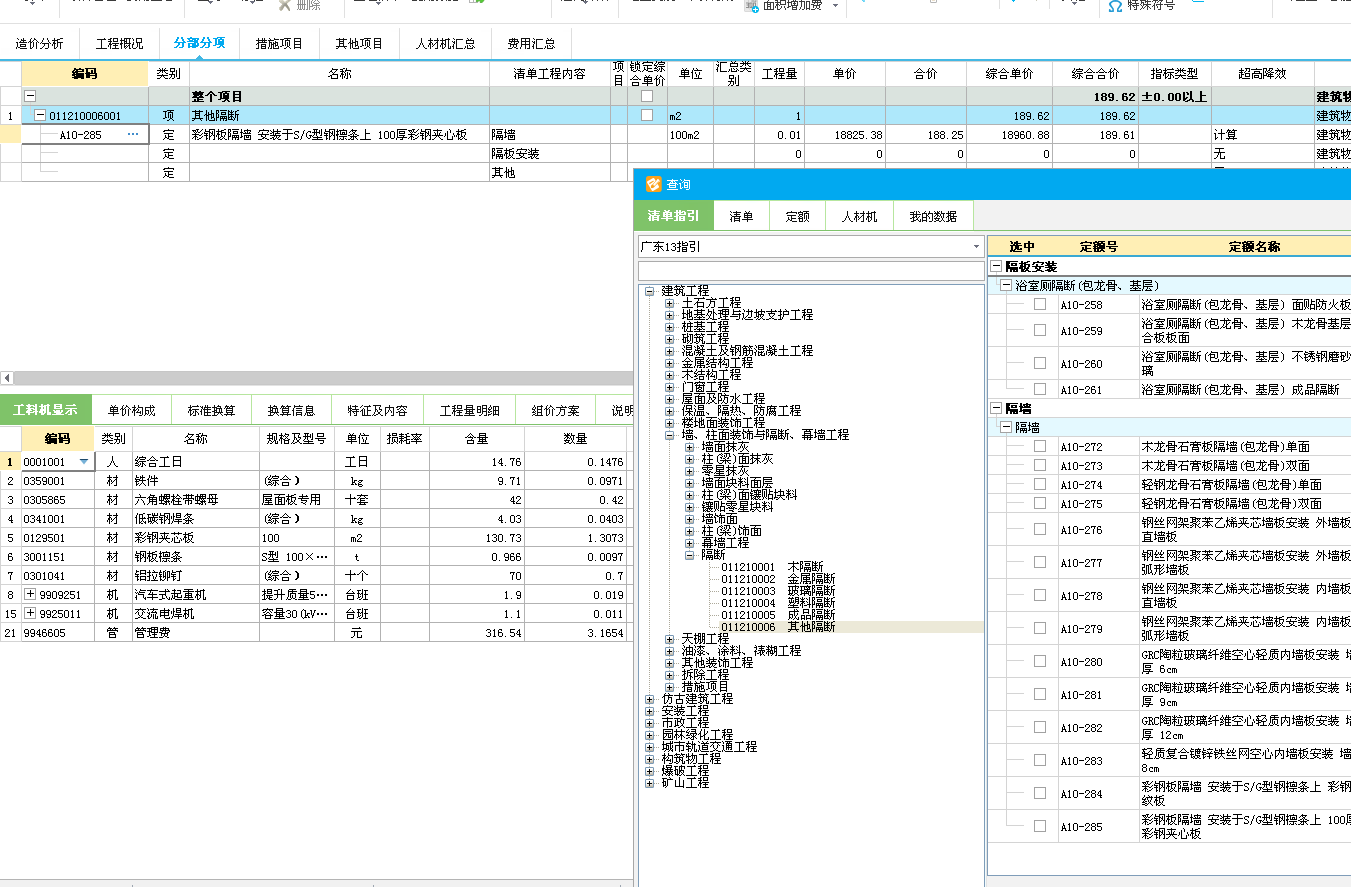
Task: Switch to 我的数据 tab in query dialog
Action: (x=932, y=216)
